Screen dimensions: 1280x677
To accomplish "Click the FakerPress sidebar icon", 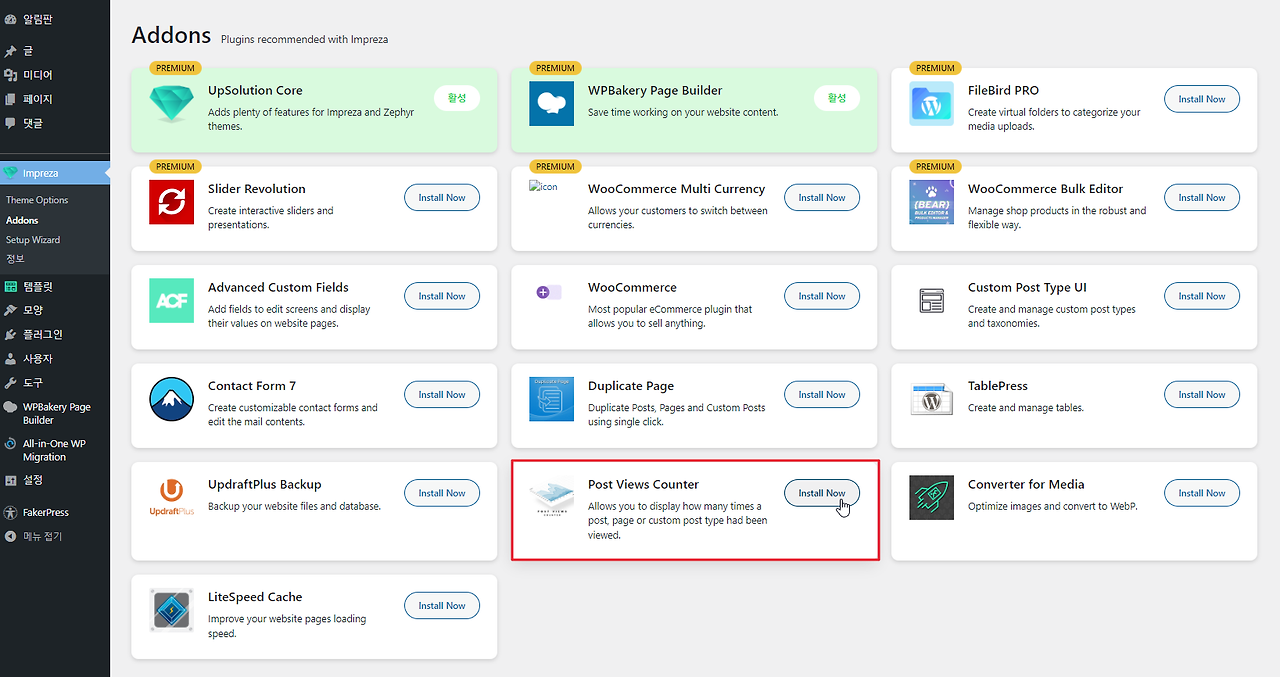I will click(x=11, y=512).
